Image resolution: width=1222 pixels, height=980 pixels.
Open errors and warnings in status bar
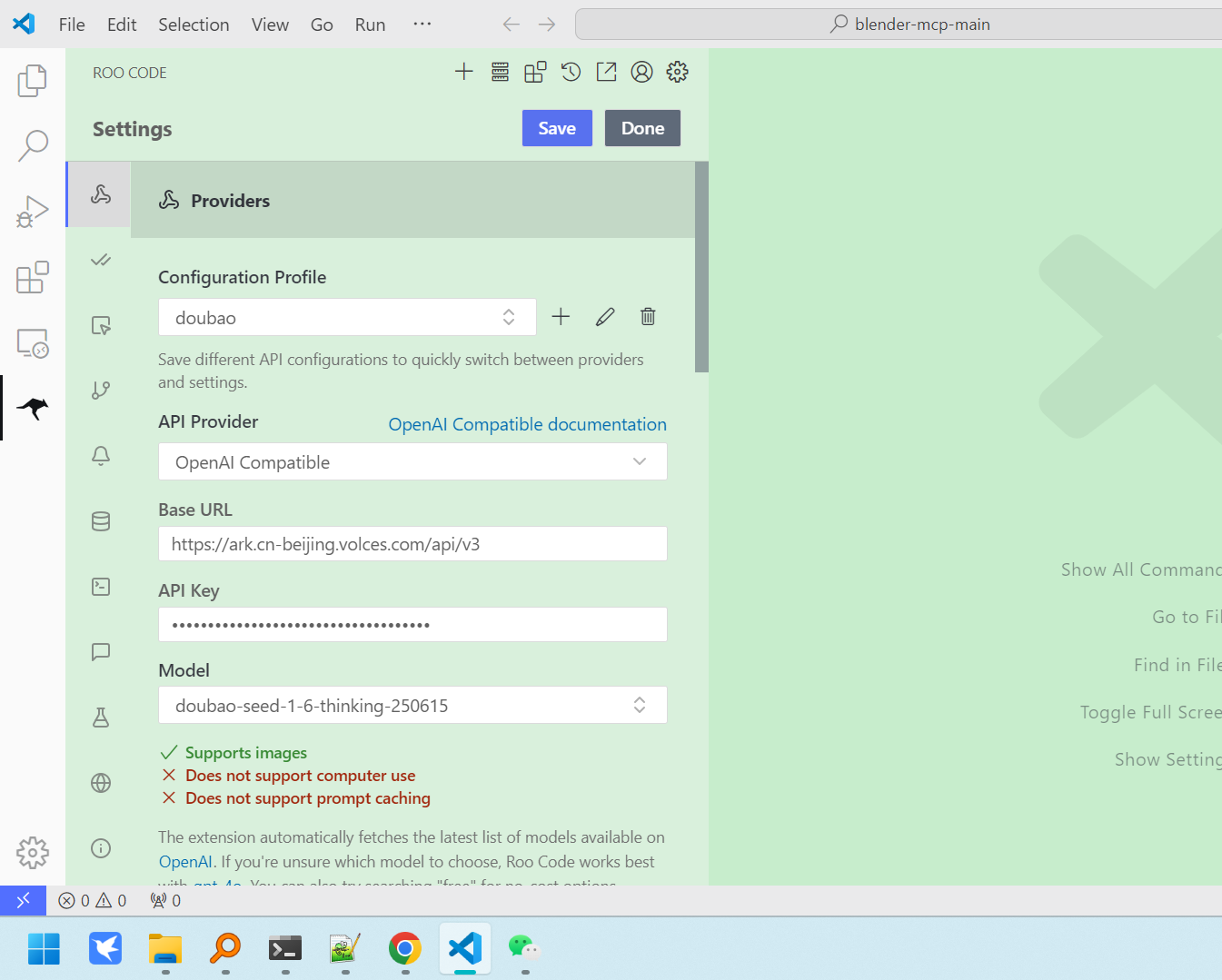tap(93, 900)
